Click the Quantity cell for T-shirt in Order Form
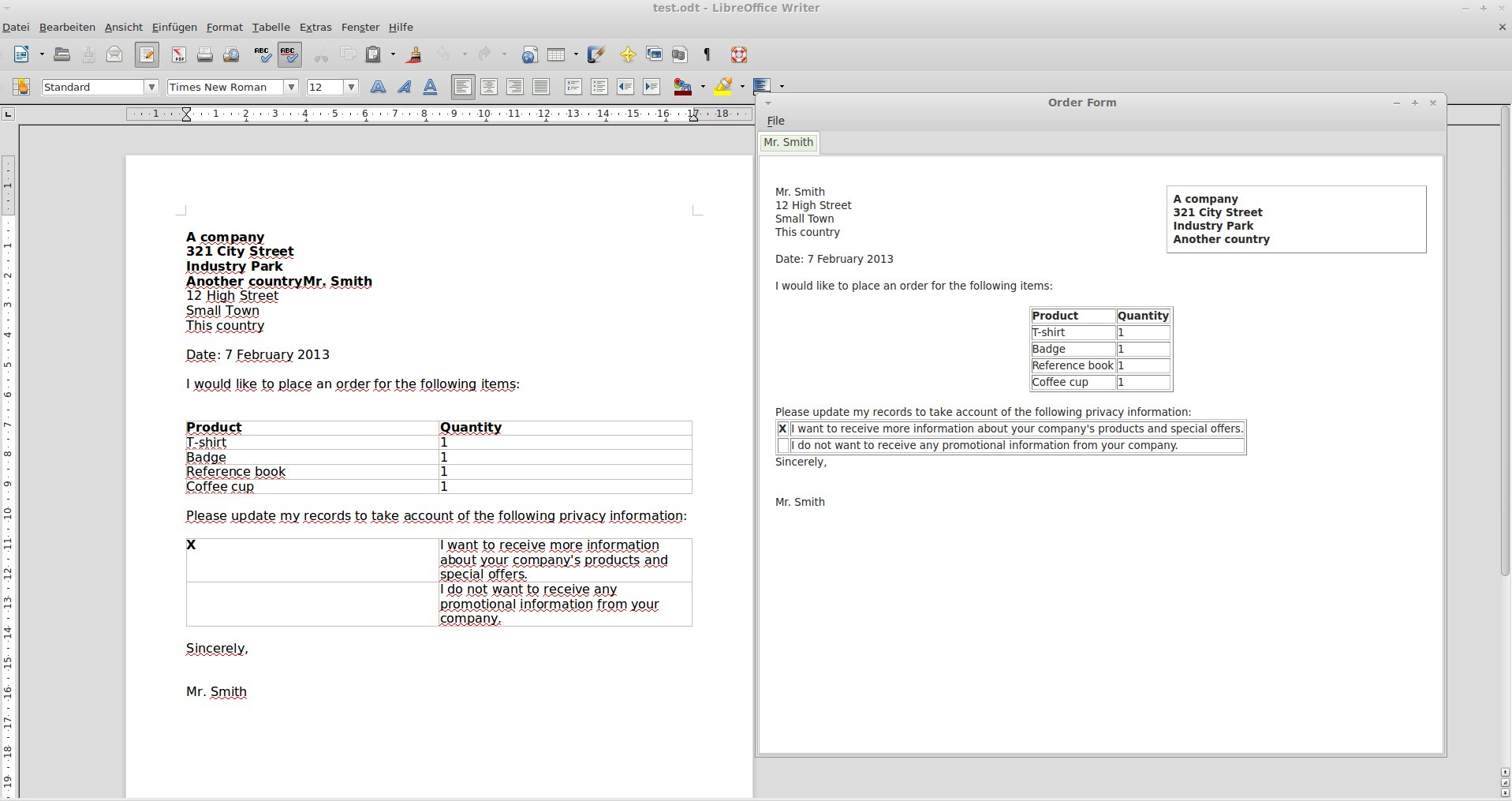Viewport: 1512px width, 801px height. coord(1142,333)
